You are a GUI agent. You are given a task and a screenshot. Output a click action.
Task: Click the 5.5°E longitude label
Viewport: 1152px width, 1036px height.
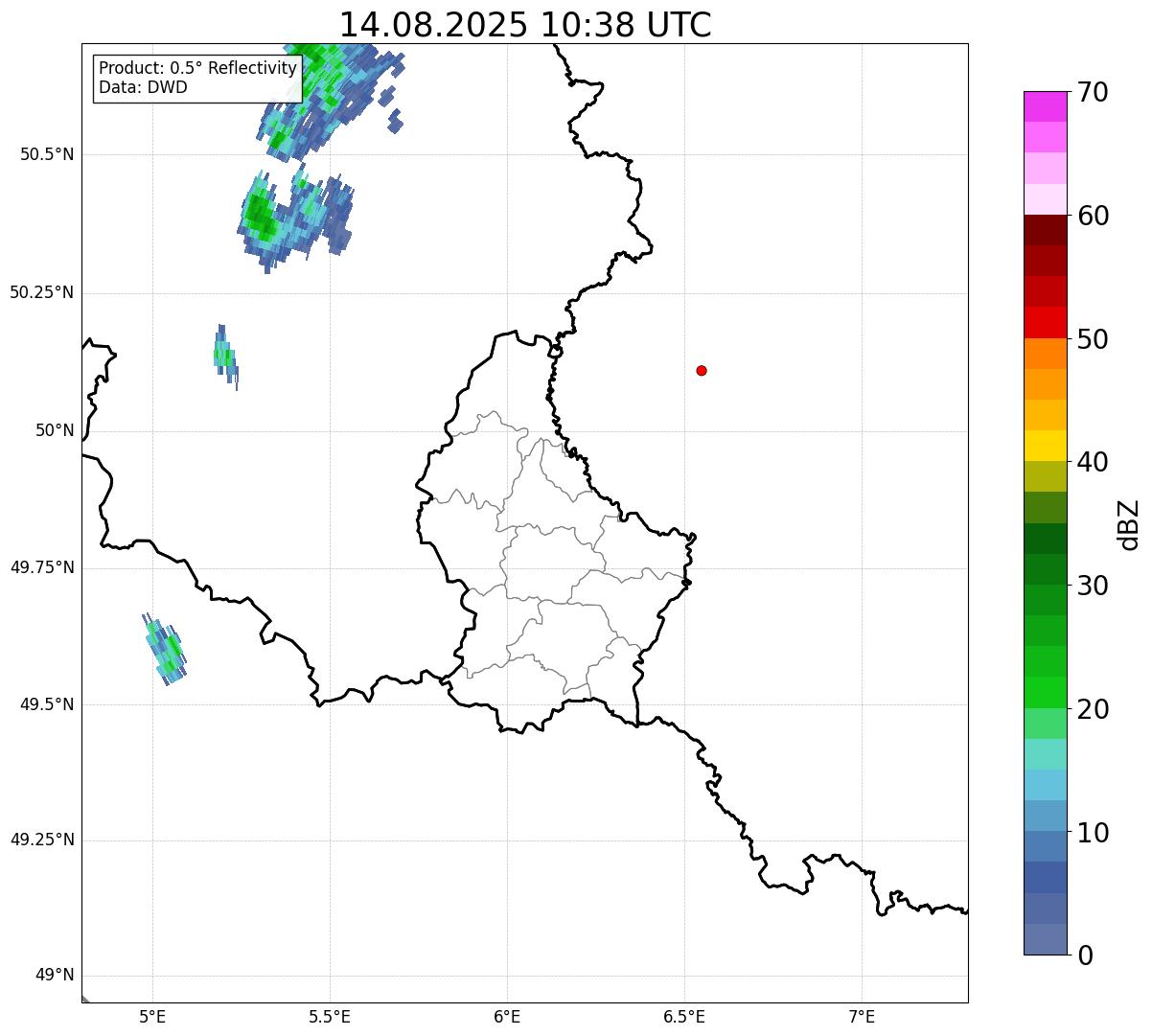(x=330, y=1016)
